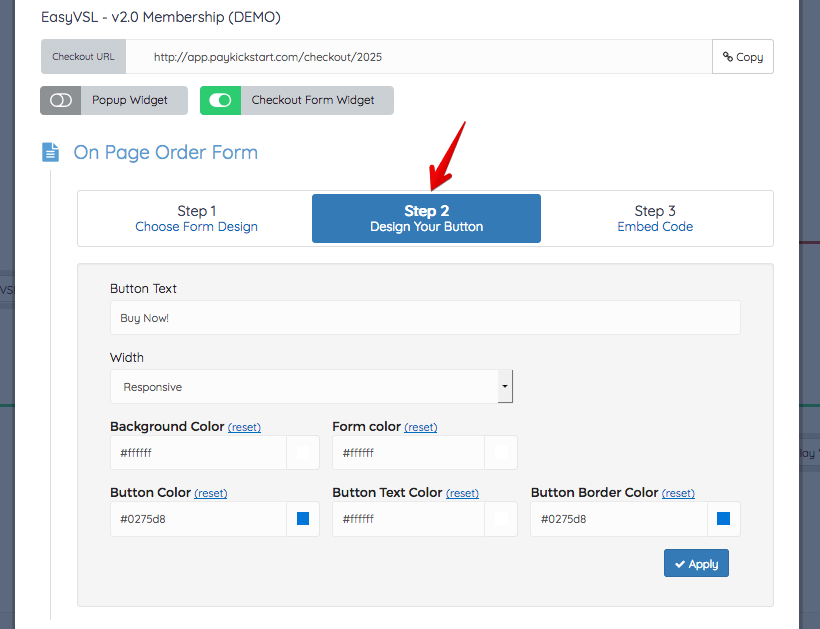The image size is (820, 629).
Task: Reset the Background Color
Action: (244, 427)
